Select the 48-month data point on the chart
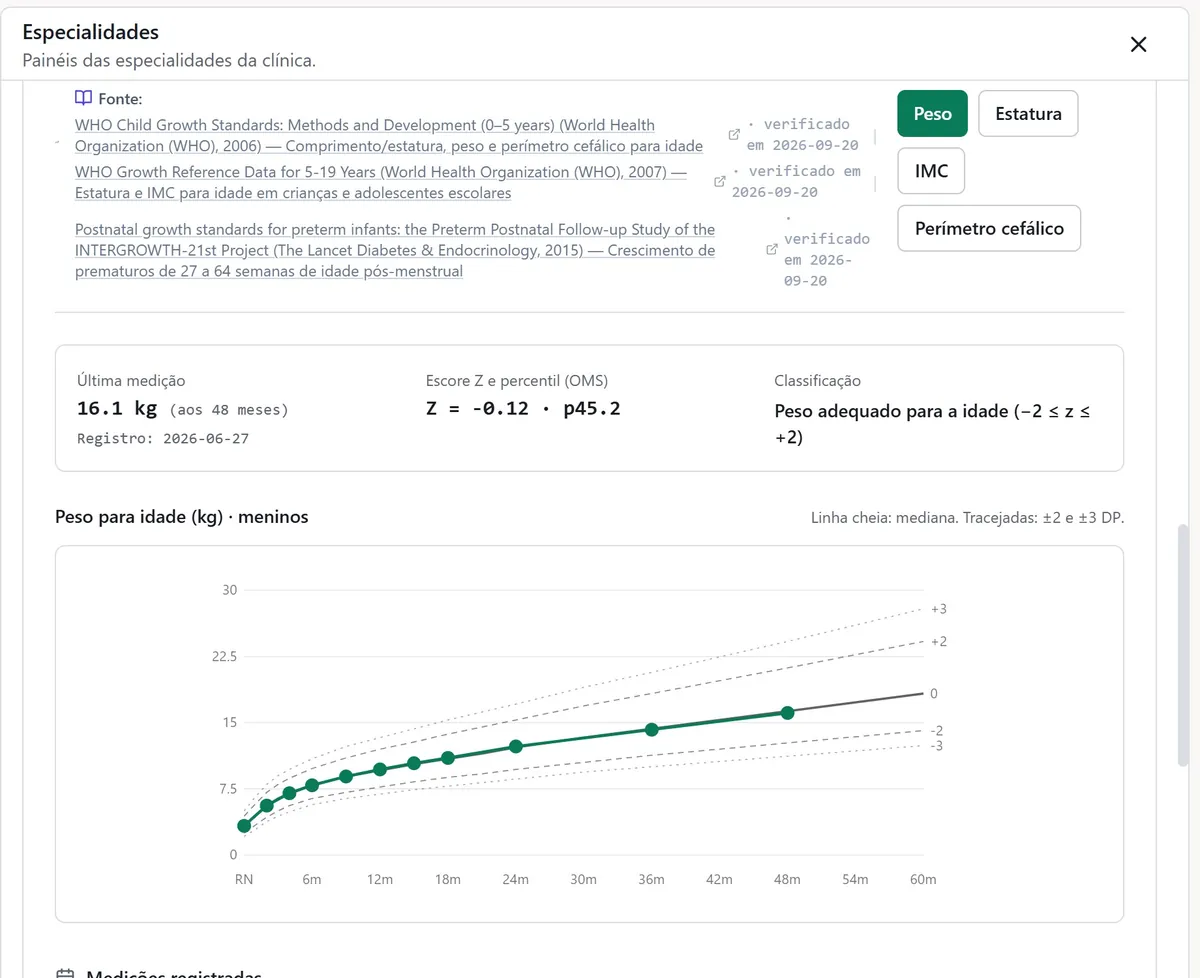Image resolution: width=1200 pixels, height=978 pixels. pos(787,713)
